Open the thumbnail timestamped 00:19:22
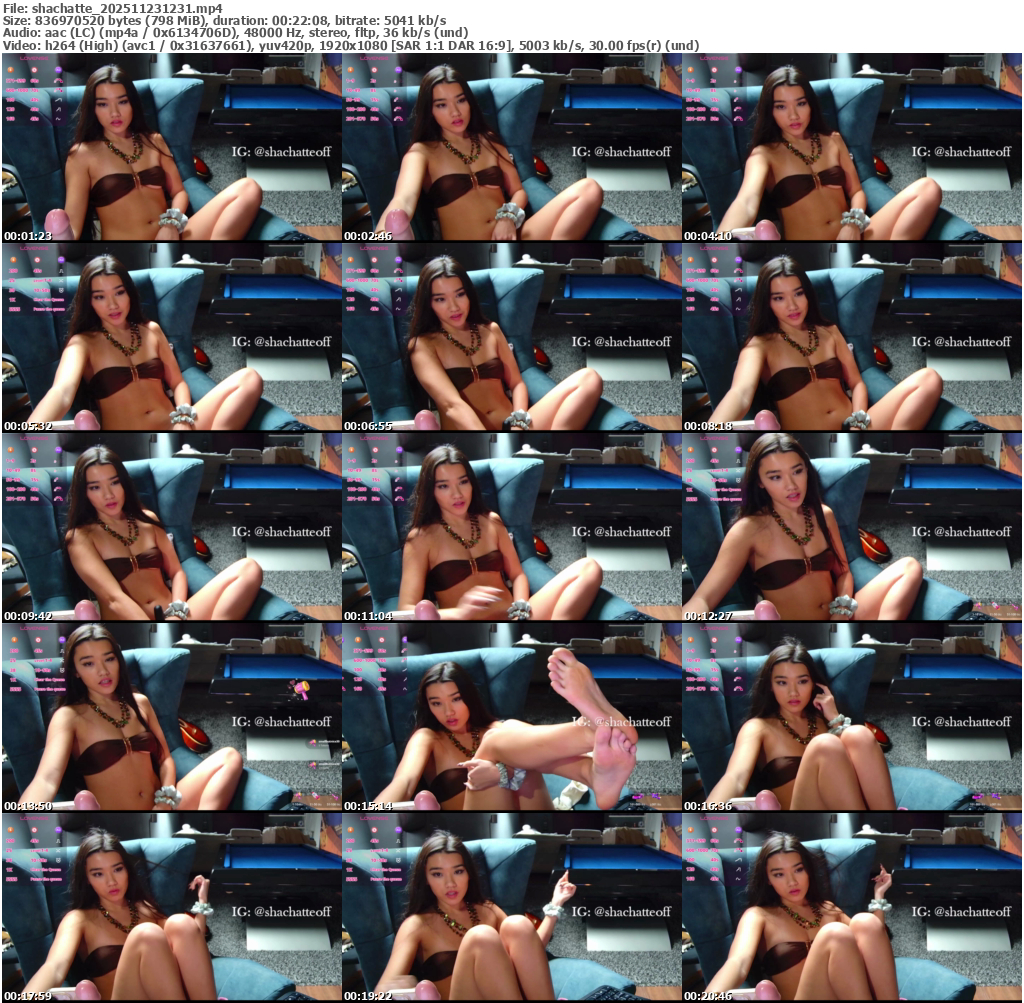The width and height of the screenshot is (1024, 1003). (x=512, y=907)
